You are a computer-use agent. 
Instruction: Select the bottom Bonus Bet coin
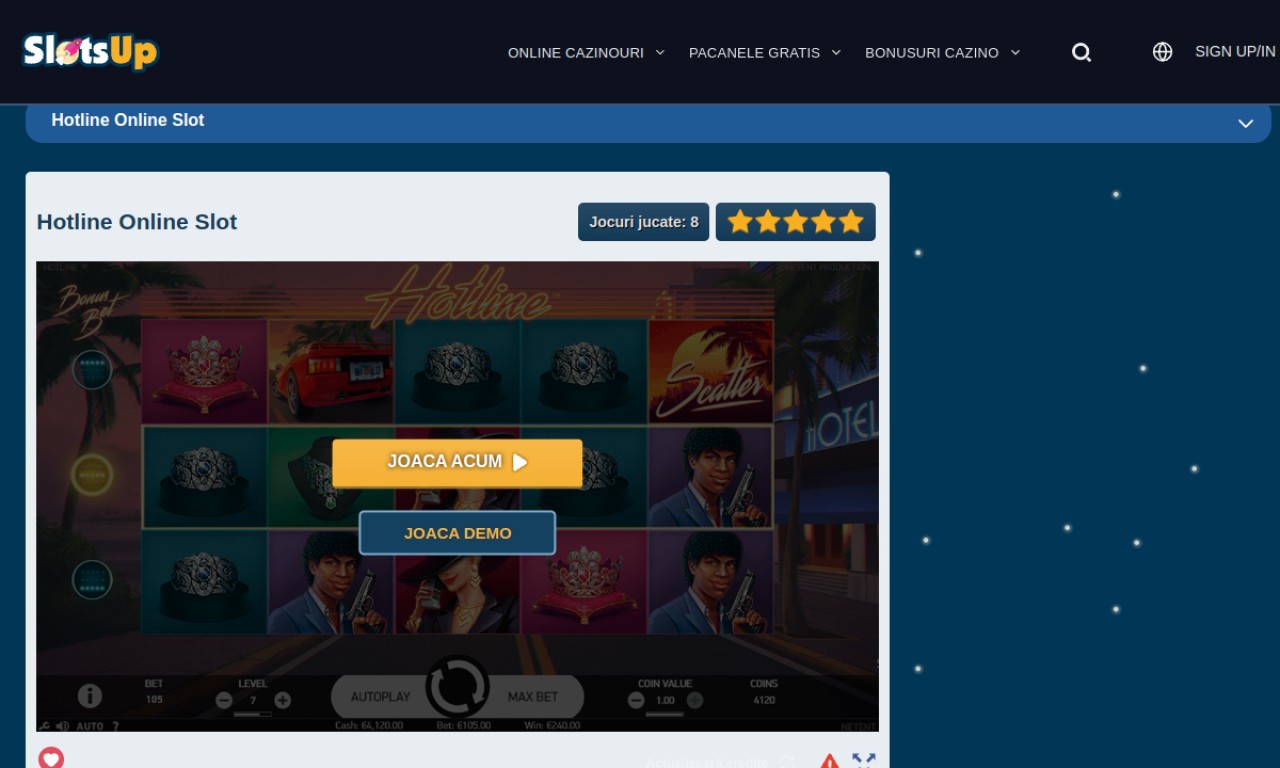tap(92, 579)
